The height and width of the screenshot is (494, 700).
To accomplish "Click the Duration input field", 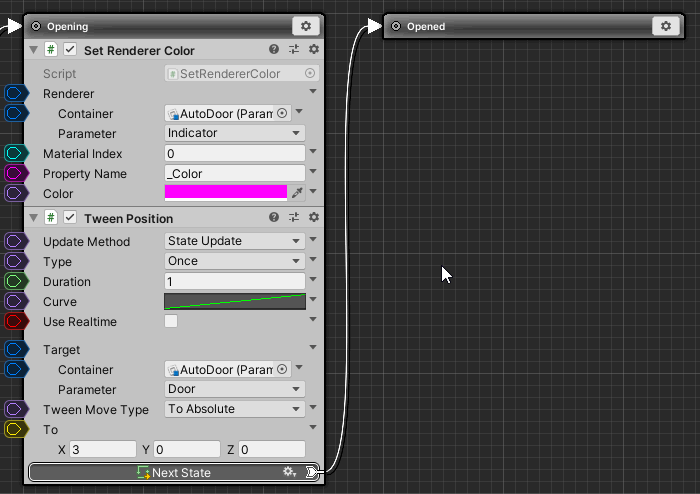I will coord(235,281).
